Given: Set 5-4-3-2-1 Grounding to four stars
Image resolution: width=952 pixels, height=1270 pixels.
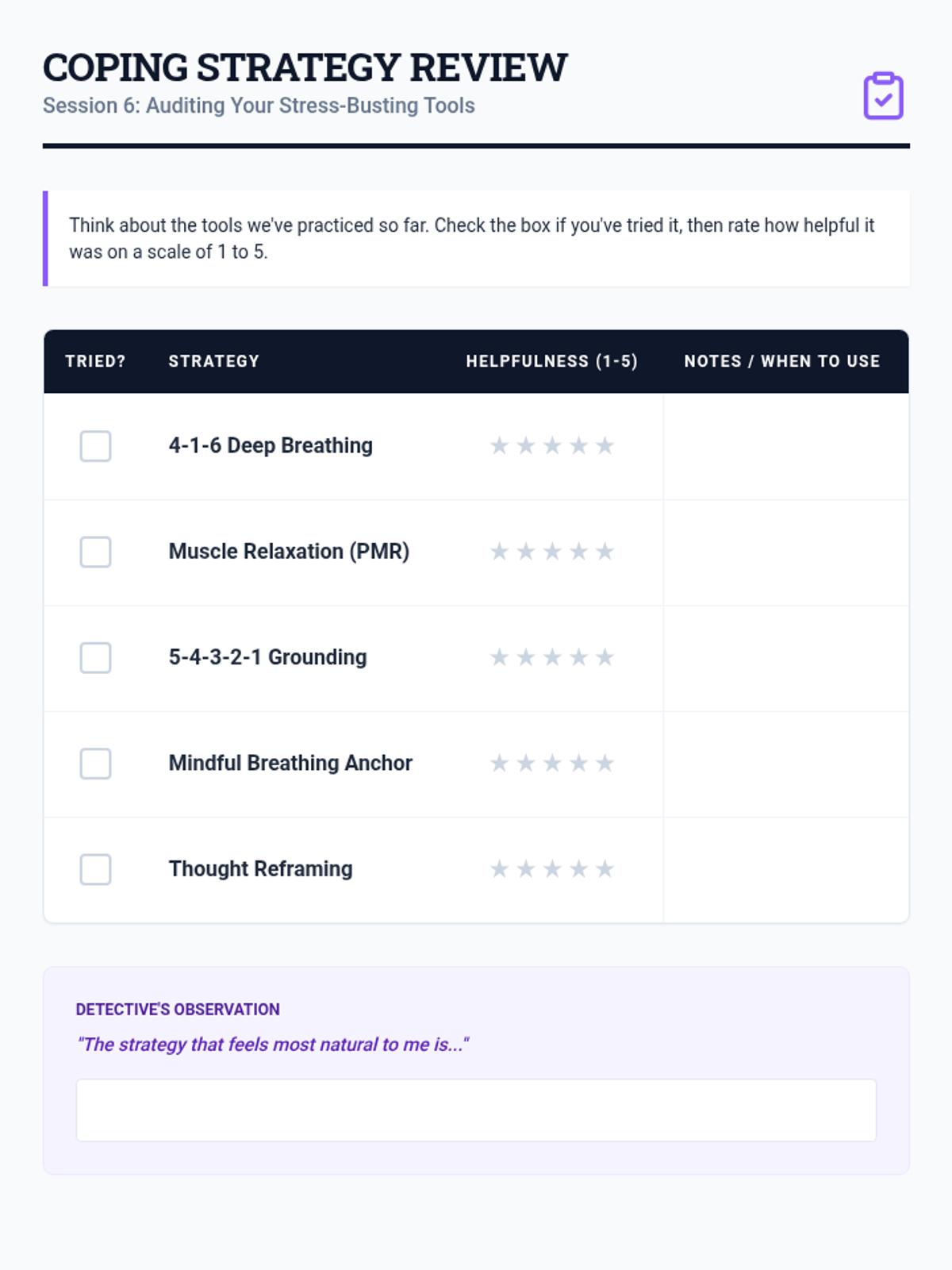Looking at the screenshot, I should [x=579, y=658].
